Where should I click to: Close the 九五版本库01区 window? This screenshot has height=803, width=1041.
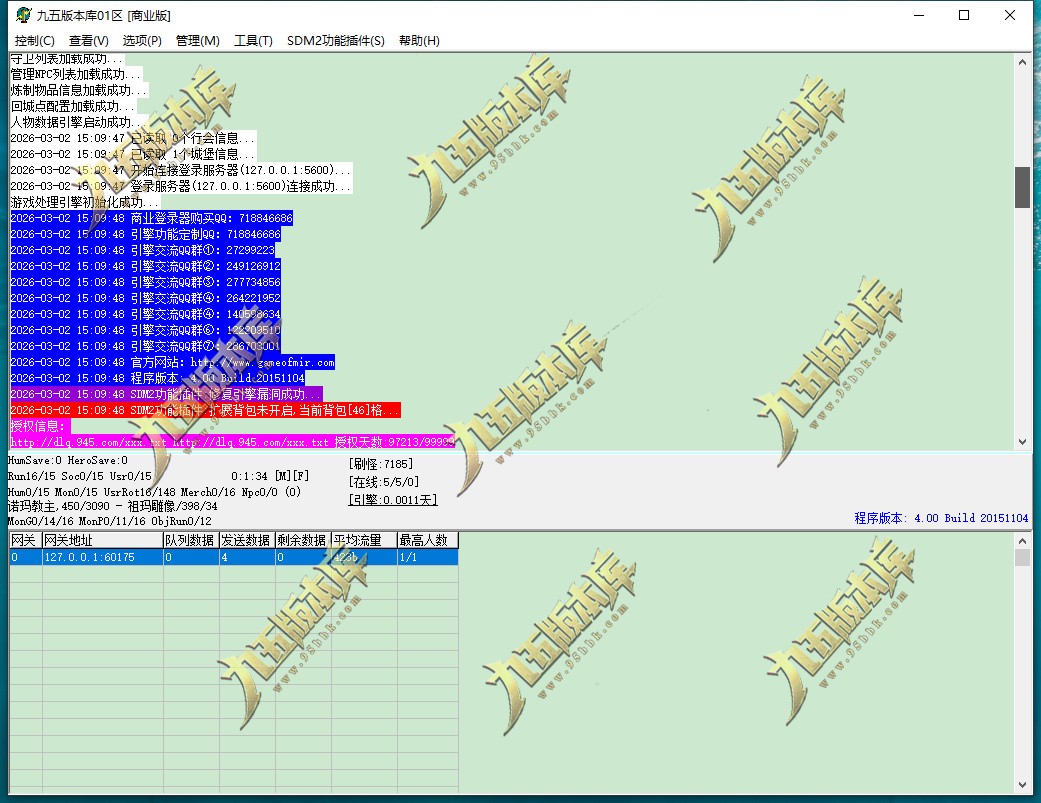pos(1010,15)
